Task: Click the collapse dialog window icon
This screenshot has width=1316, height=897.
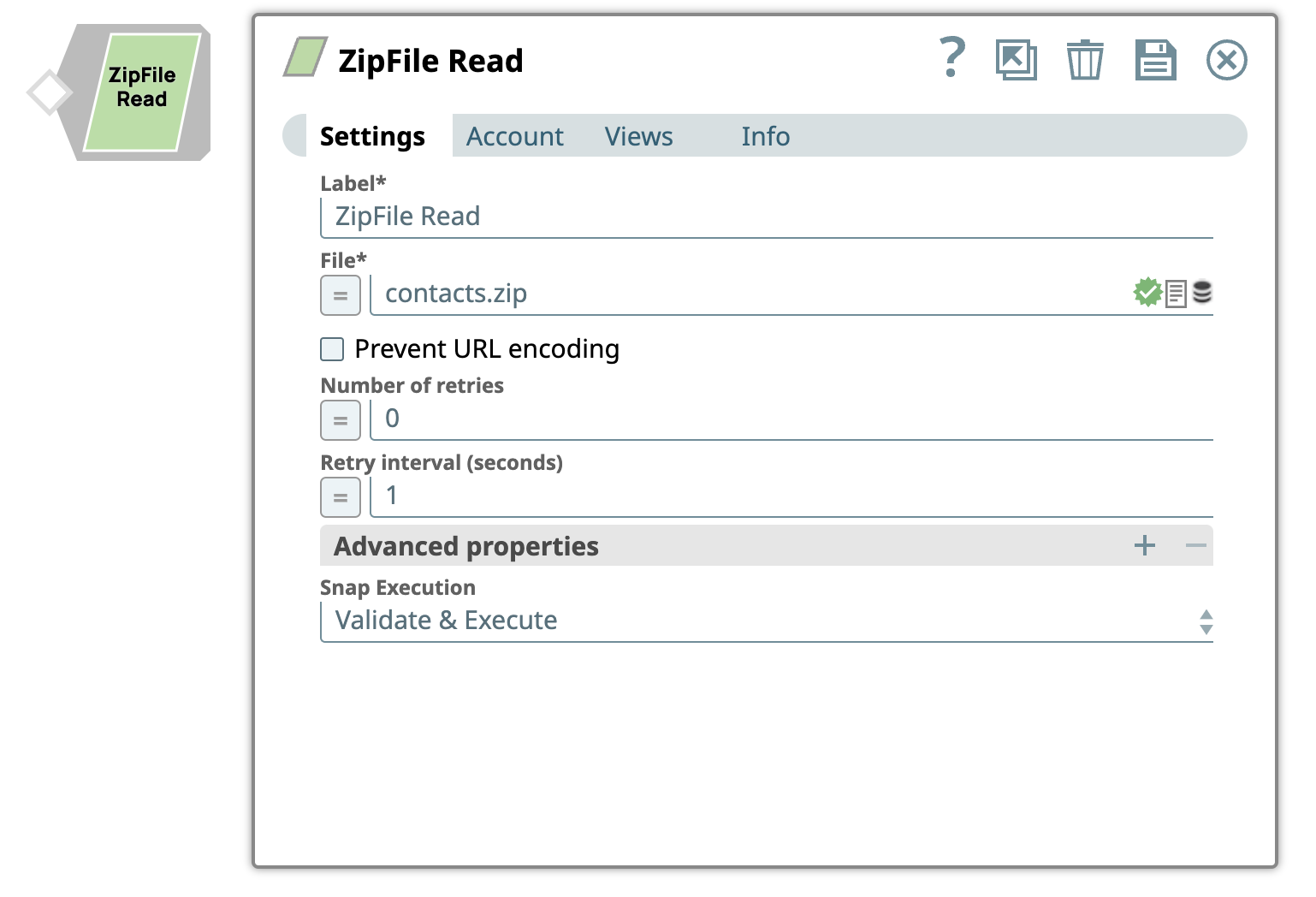Action: pyautogui.click(x=1016, y=61)
